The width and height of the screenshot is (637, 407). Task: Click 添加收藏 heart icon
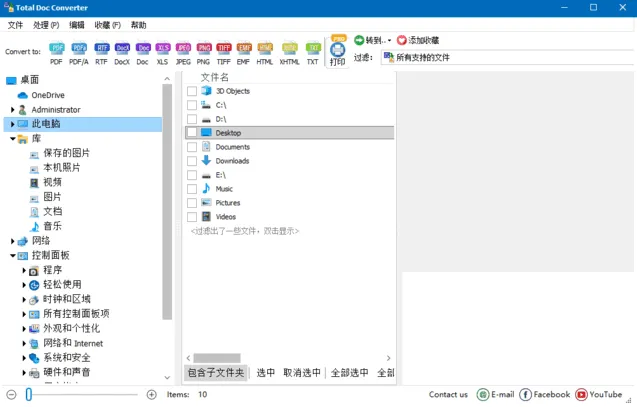pyautogui.click(x=418, y=40)
